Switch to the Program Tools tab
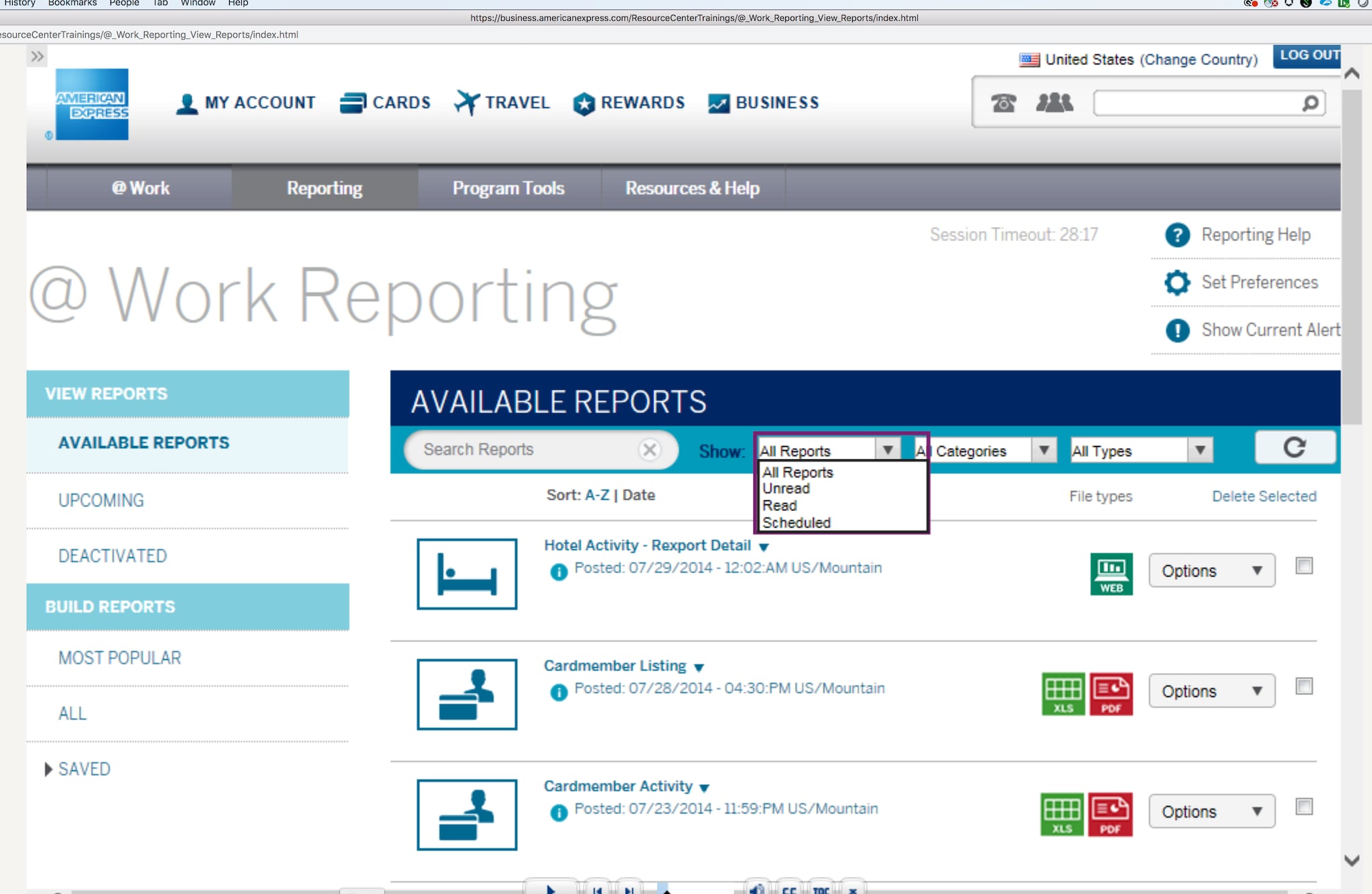The width and height of the screenshot is (1372, 894). (508, 188)
